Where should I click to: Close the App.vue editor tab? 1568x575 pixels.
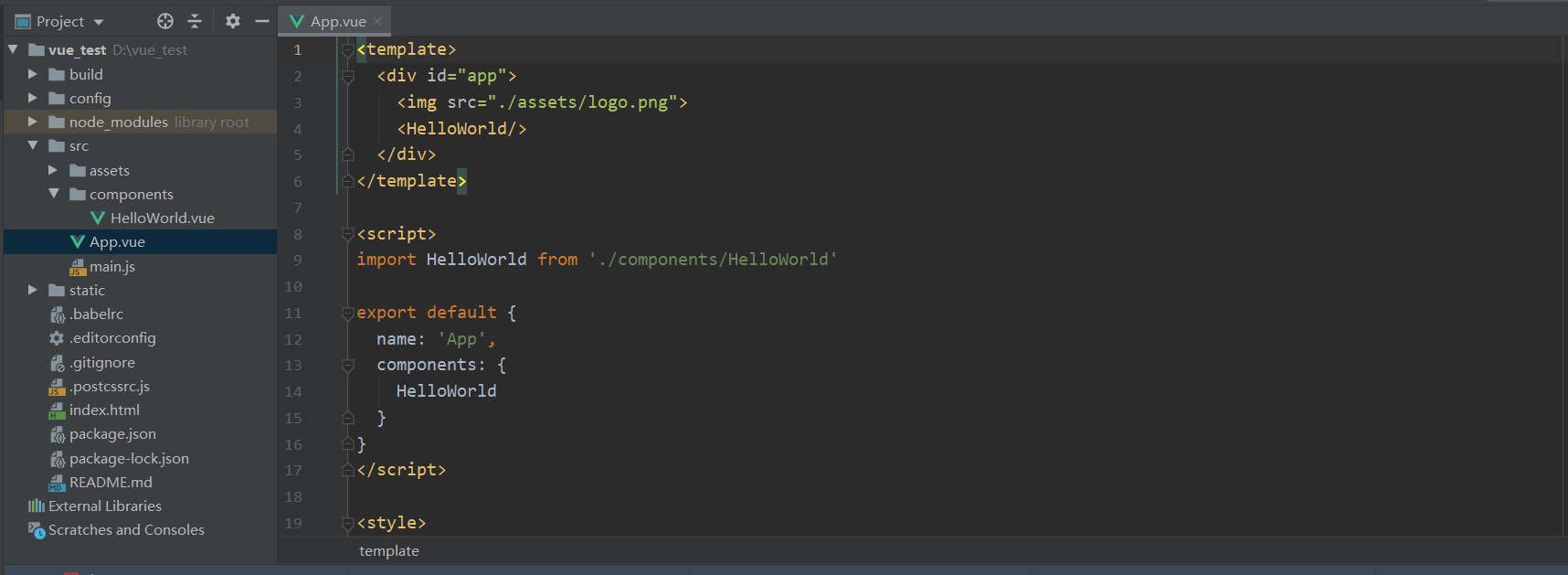coord(377,21)
